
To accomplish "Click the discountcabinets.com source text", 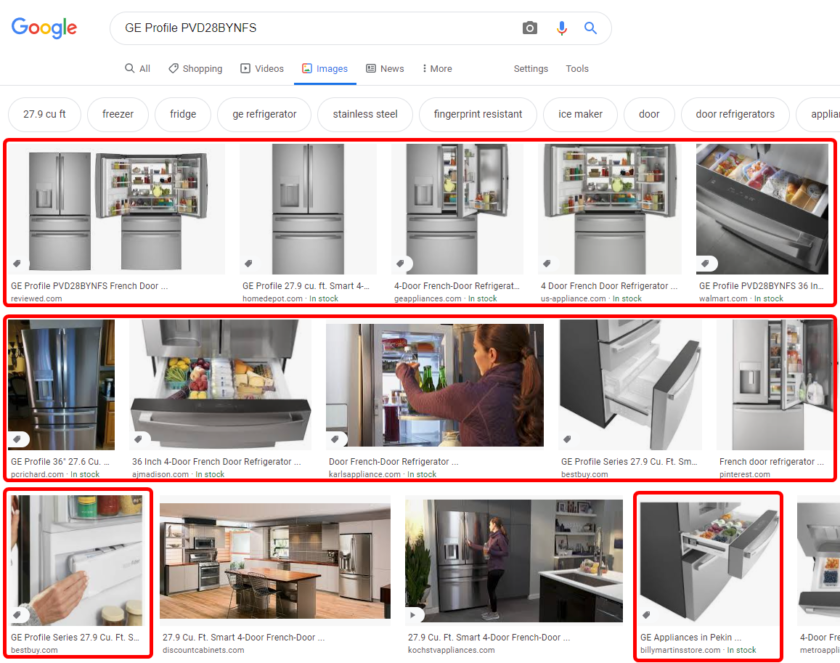I will pos(203,650).
